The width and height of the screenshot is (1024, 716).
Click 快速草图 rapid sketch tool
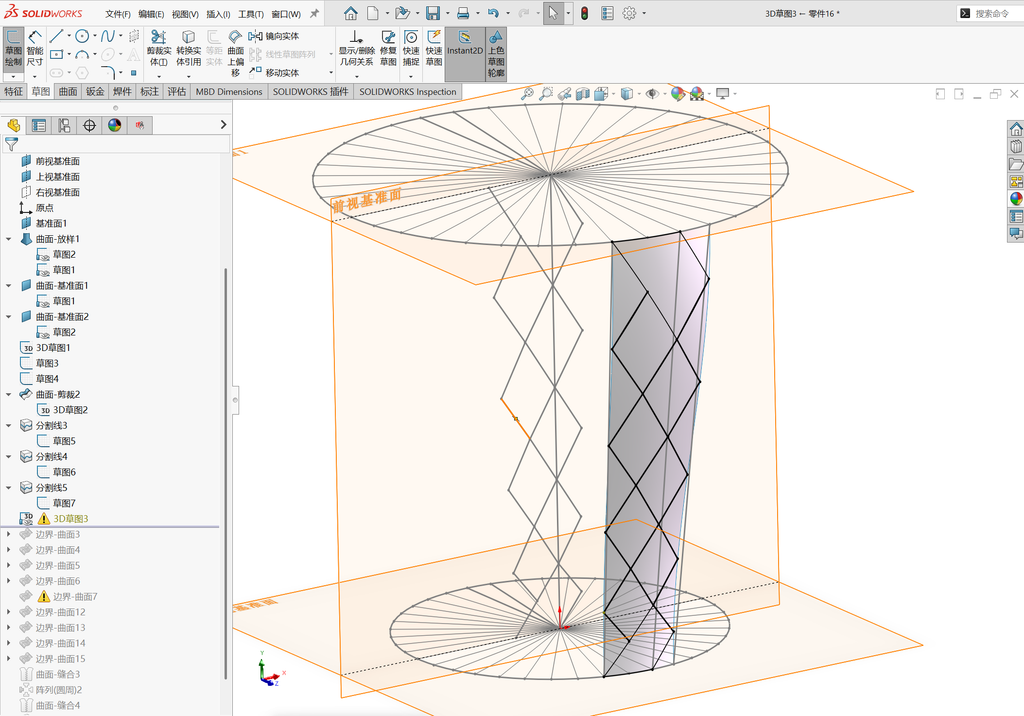point(434,48)
